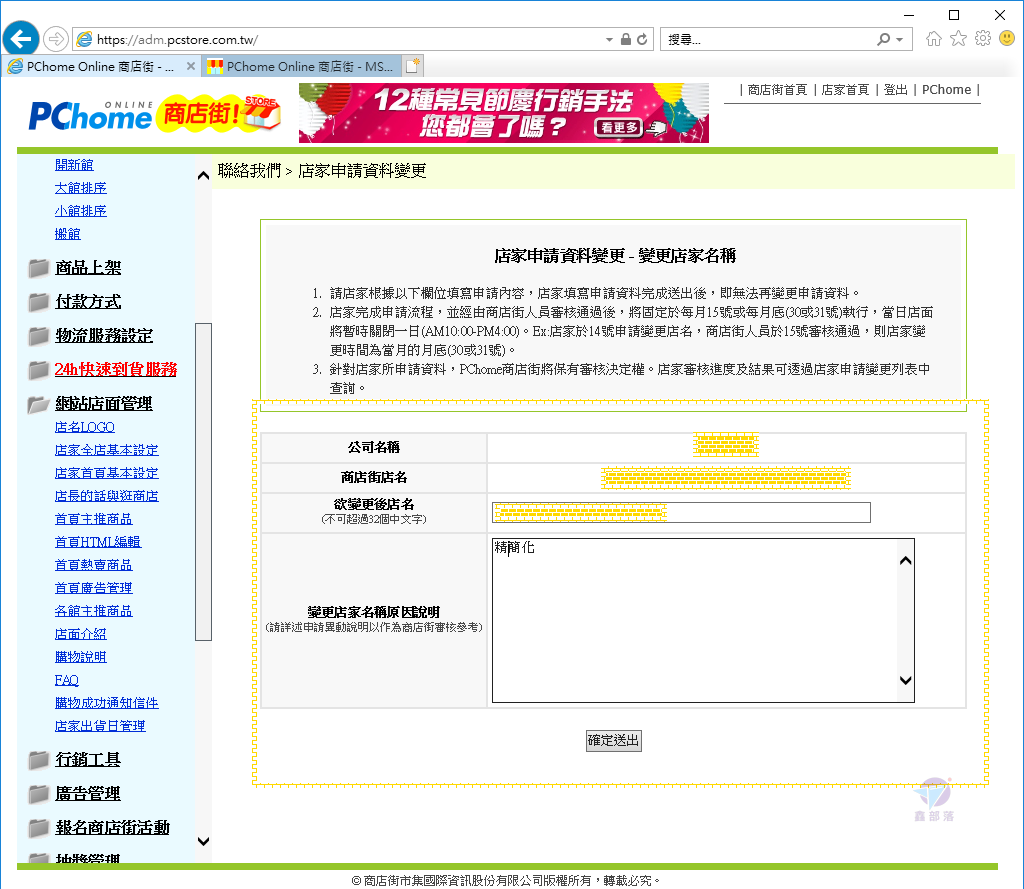Open the search provider dropdown arrow

[x=900, y=40]
